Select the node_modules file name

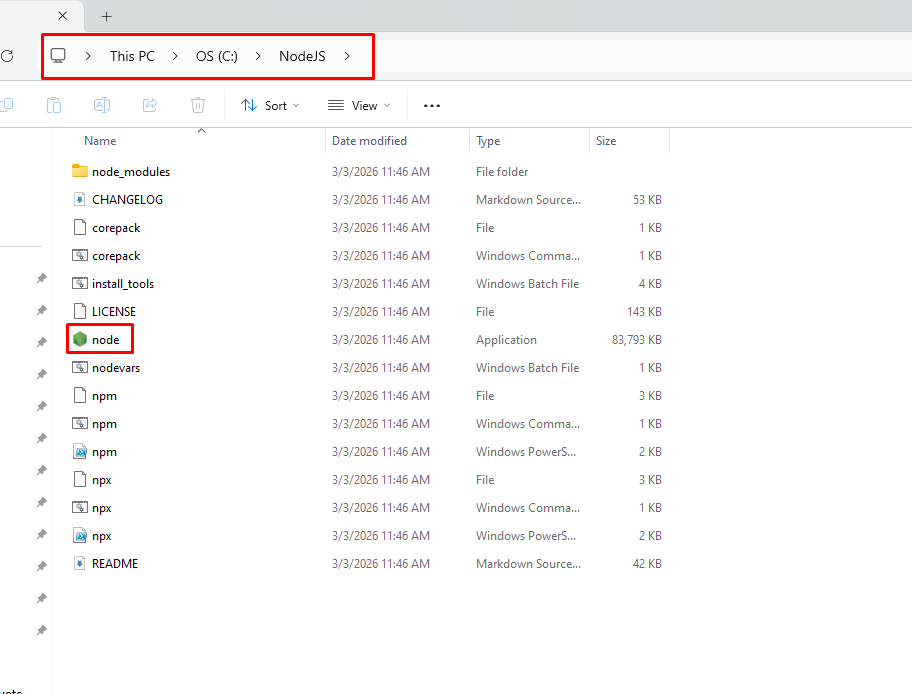click(131, 172)
